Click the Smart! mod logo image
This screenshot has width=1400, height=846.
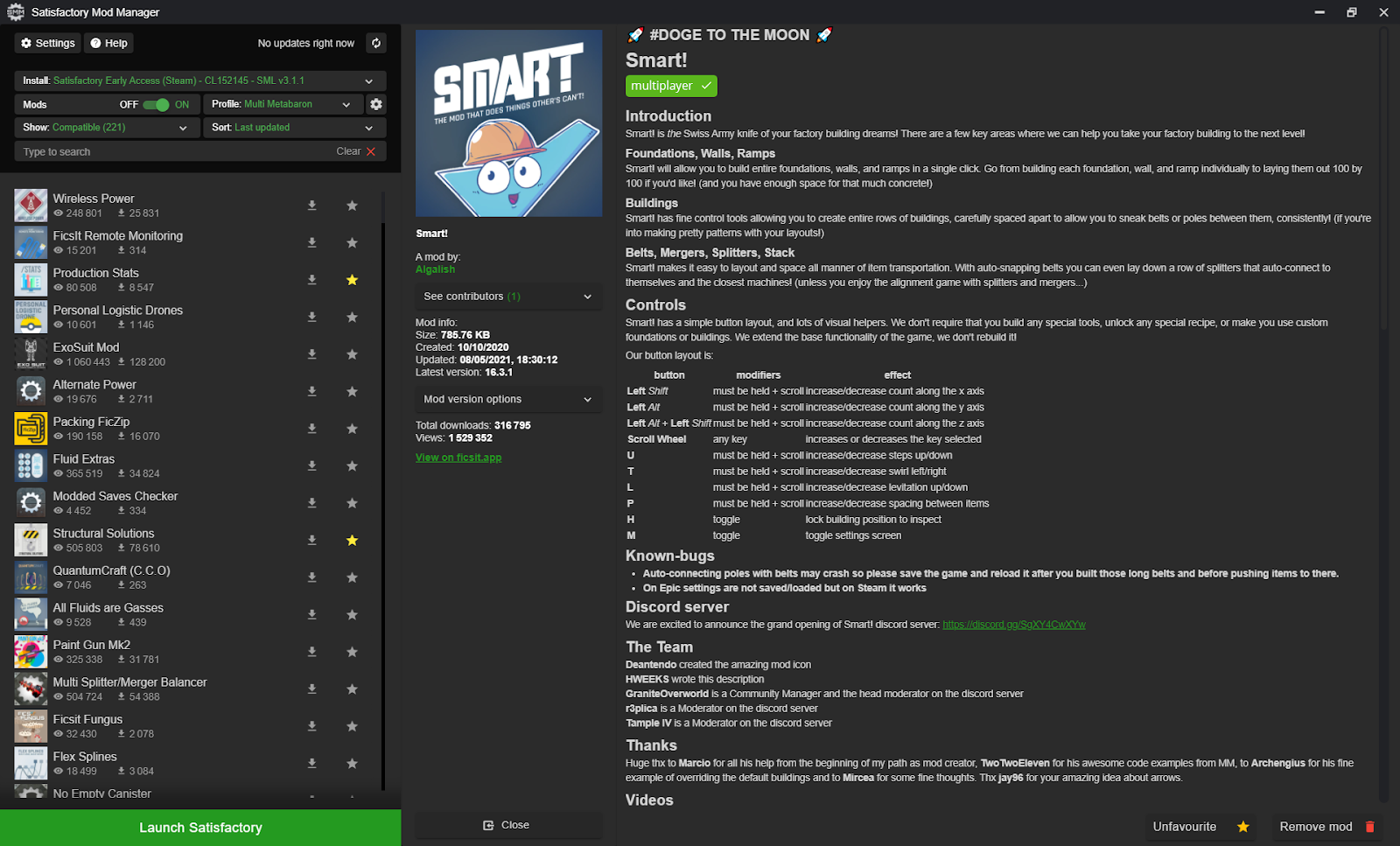click(508, 123)
